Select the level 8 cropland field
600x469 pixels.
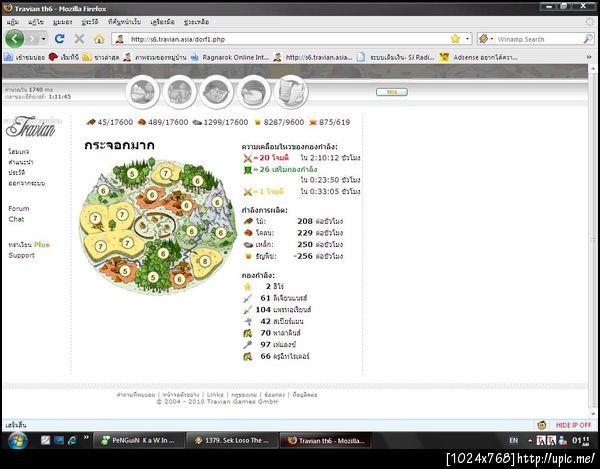[205, 262]
